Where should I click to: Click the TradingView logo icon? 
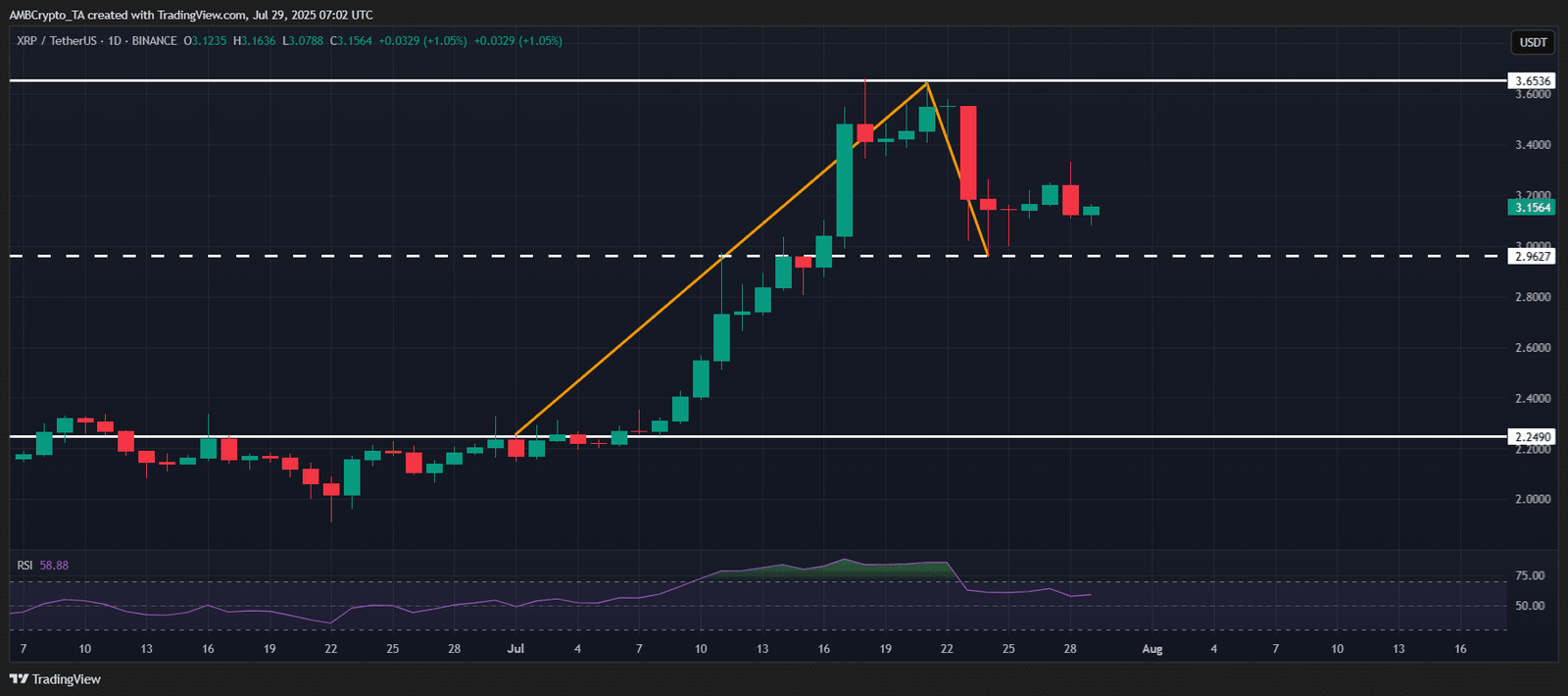[18, 679]
